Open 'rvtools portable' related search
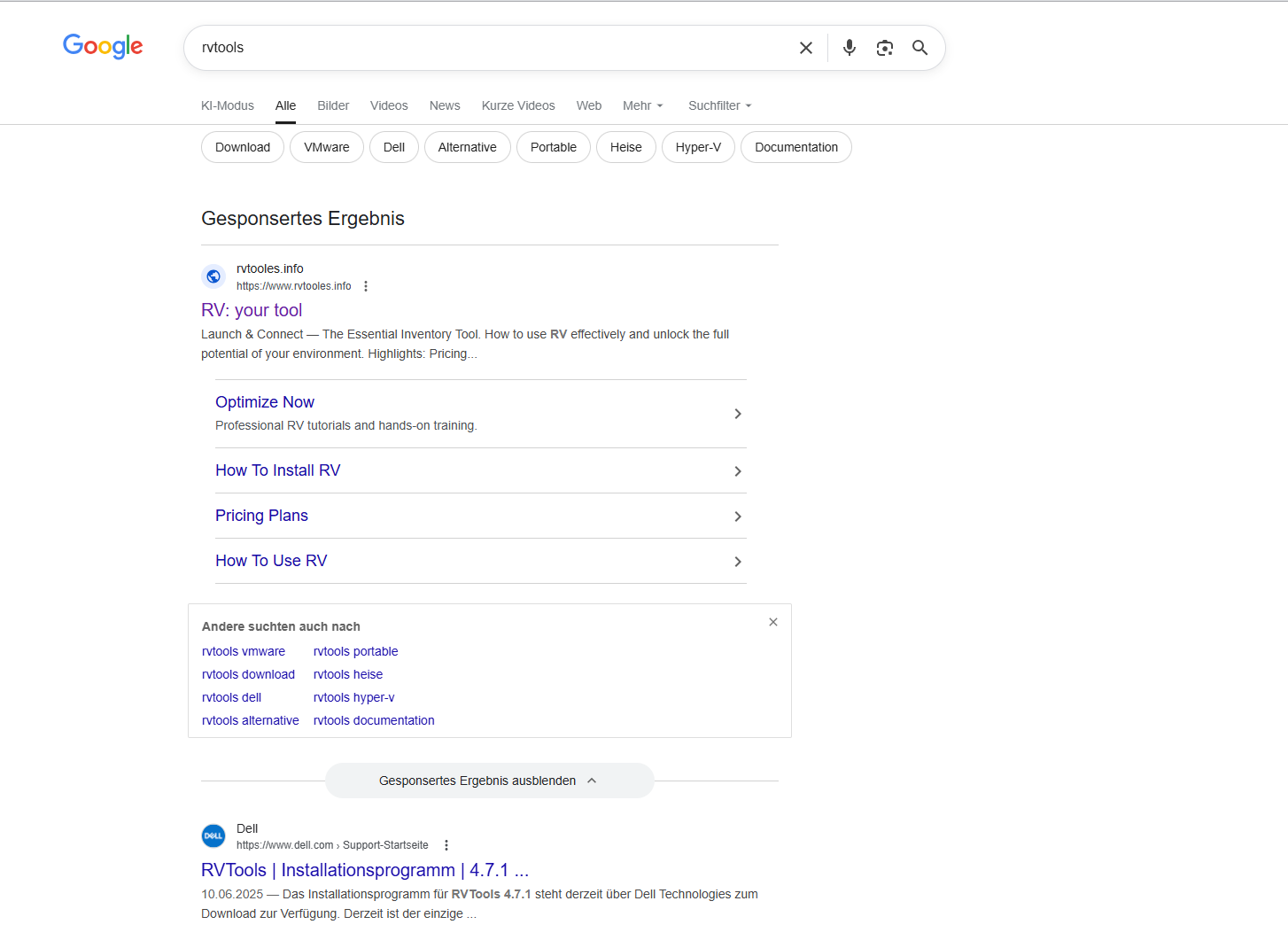 355,651
